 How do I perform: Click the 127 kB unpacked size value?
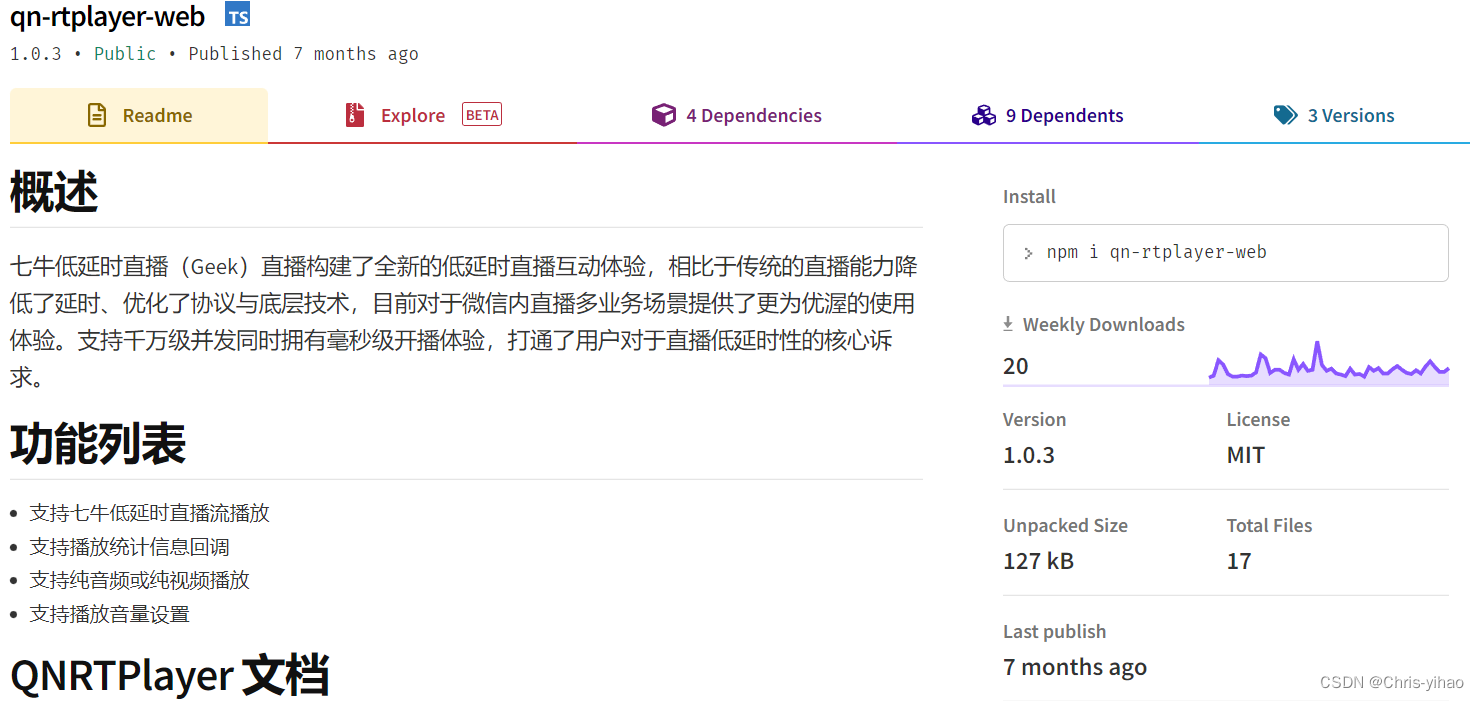pos(1038,561)
